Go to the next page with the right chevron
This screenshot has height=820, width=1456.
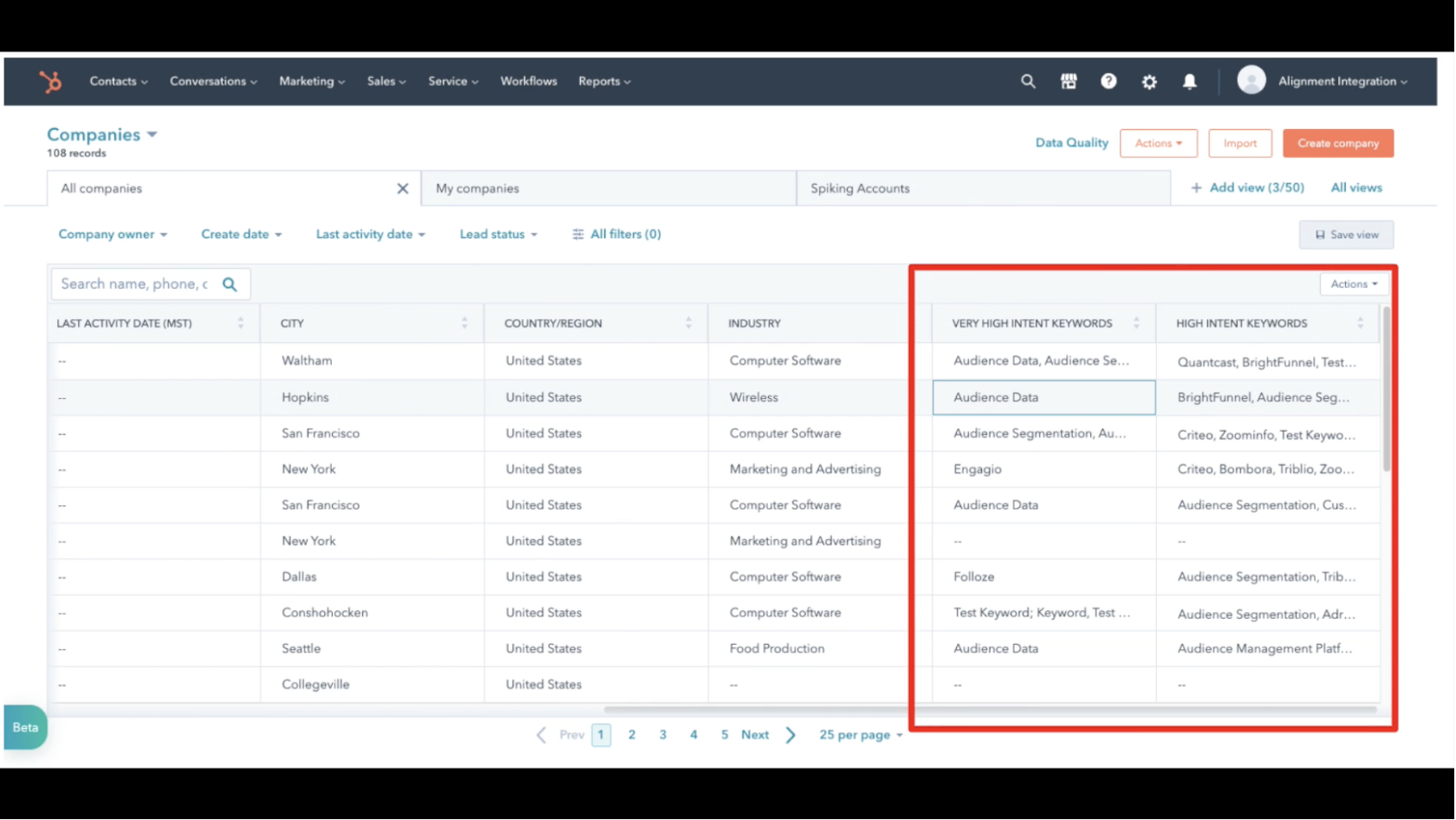[791, 736]
